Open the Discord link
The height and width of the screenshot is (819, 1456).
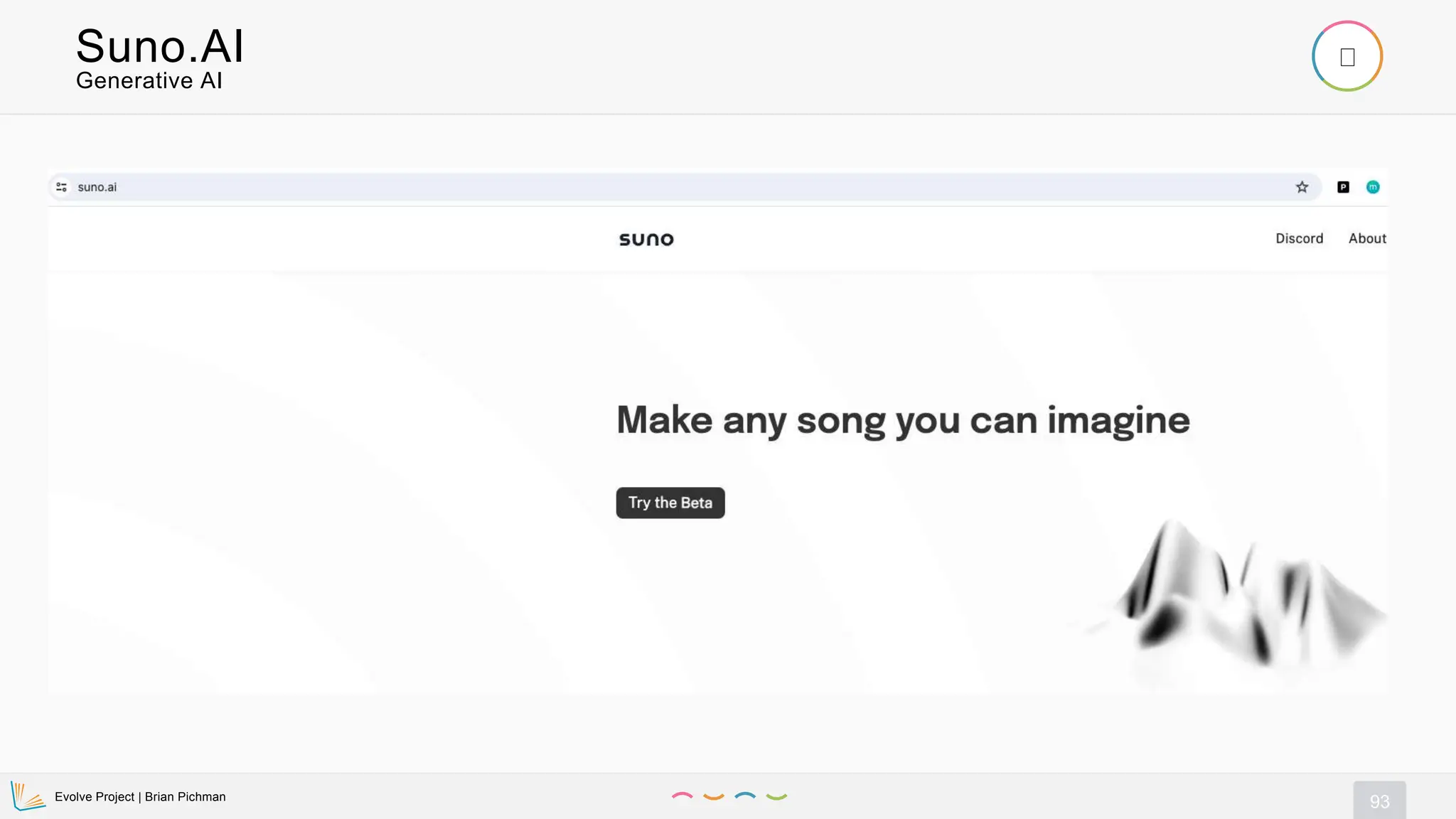click(x=1299, y=239)
